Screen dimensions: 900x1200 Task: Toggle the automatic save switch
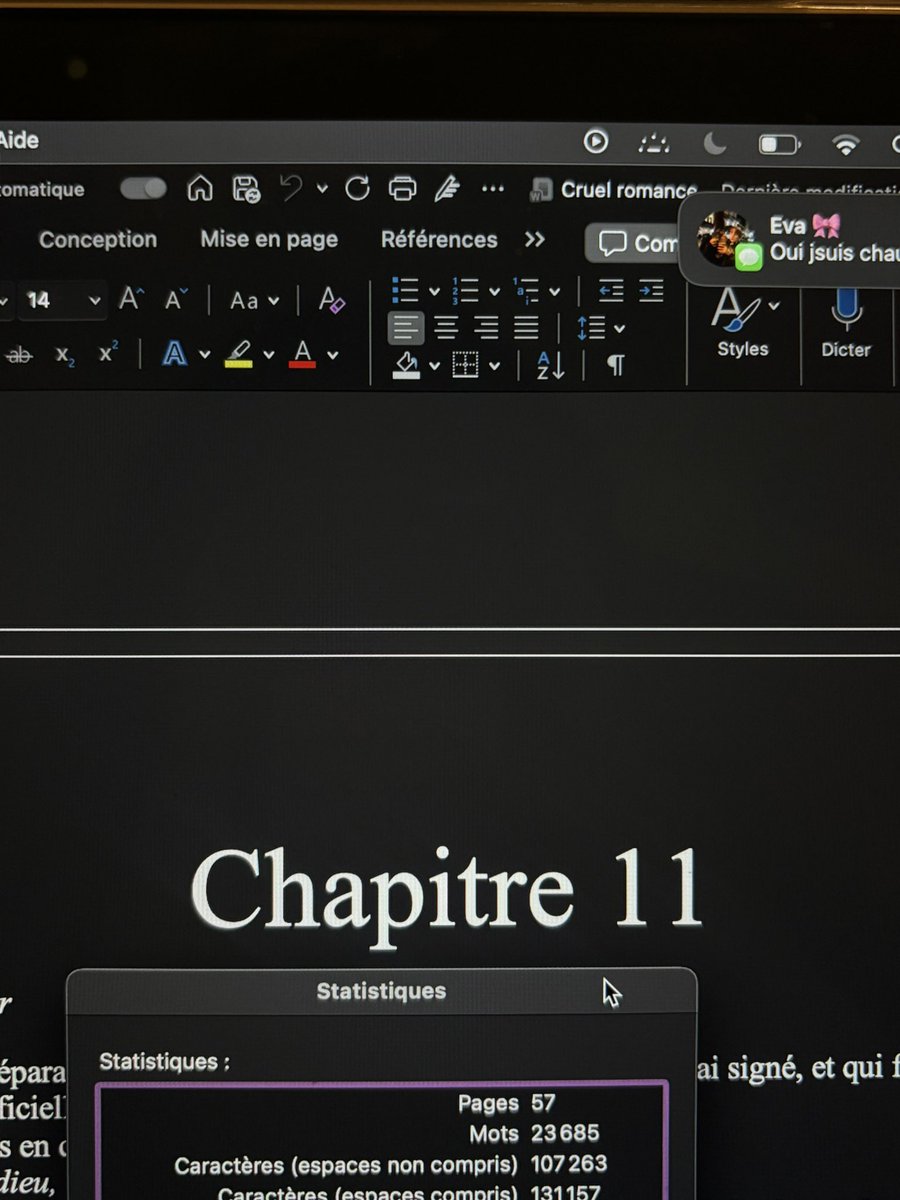click(143, 189)
